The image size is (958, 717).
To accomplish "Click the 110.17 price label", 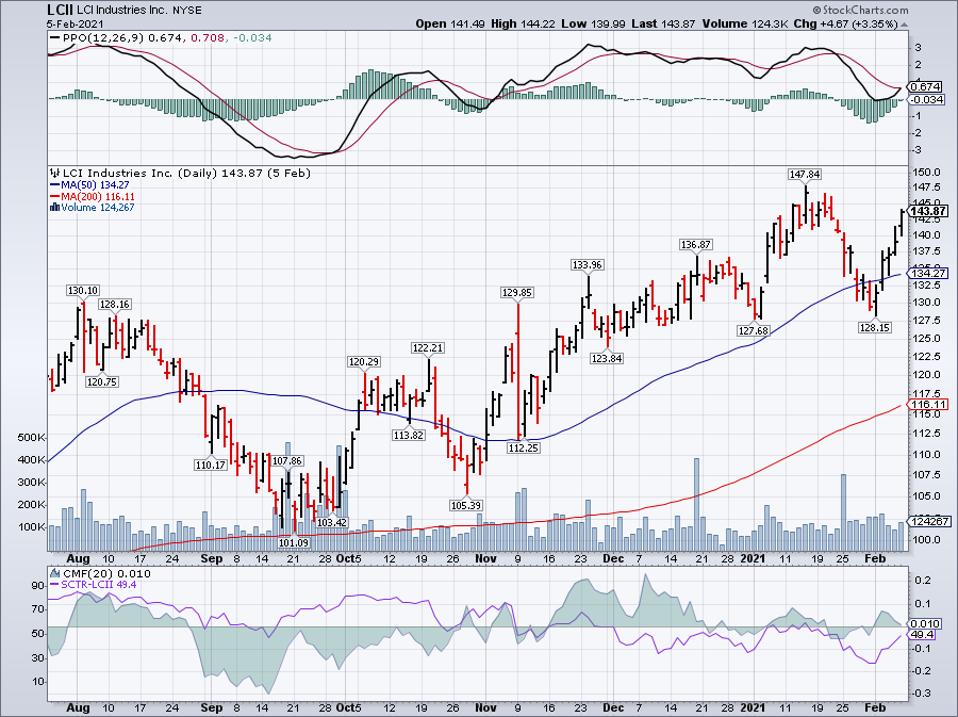I will 211,465.
